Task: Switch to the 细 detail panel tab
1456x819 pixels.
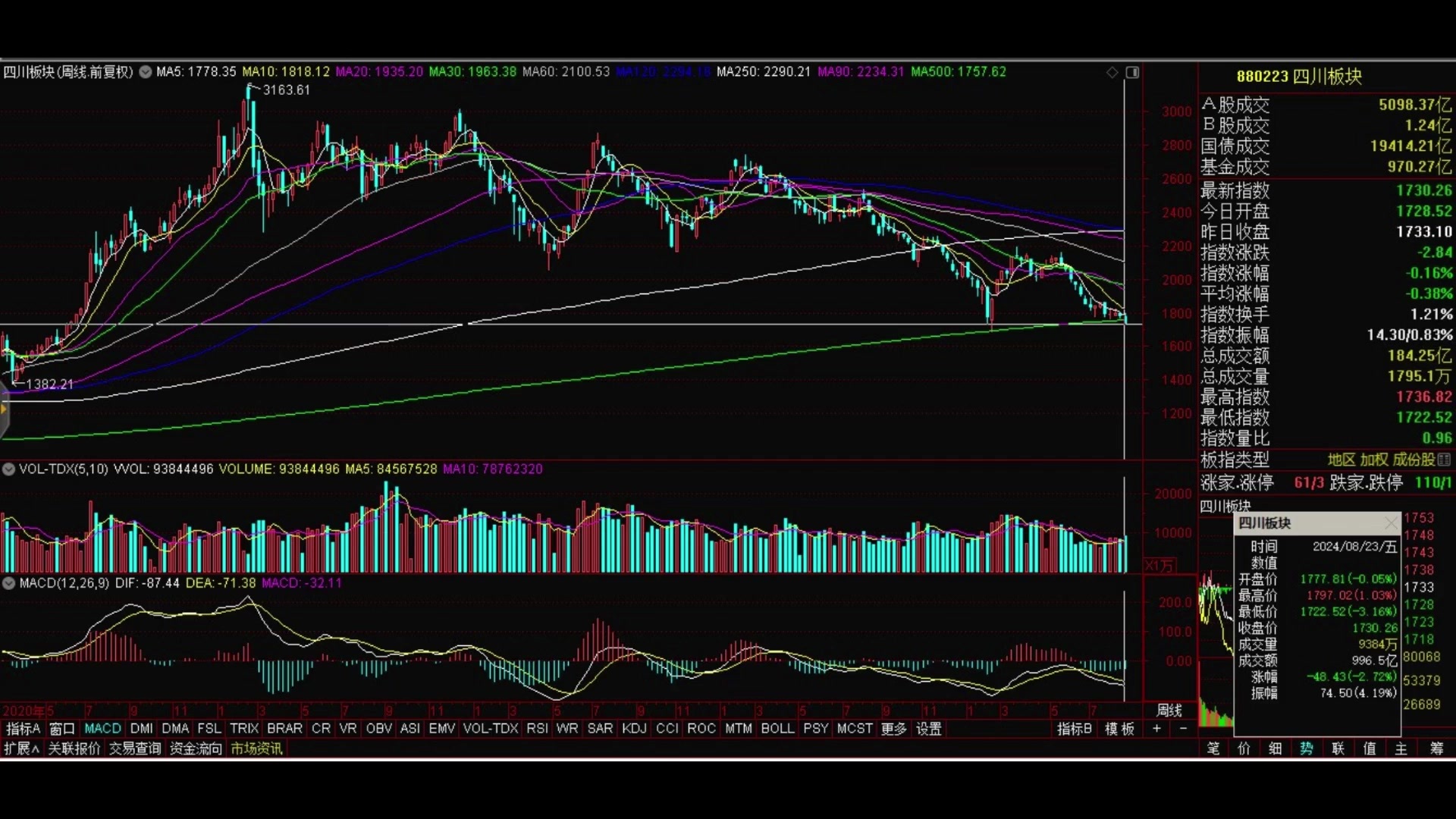Action: pos(1276,748)
